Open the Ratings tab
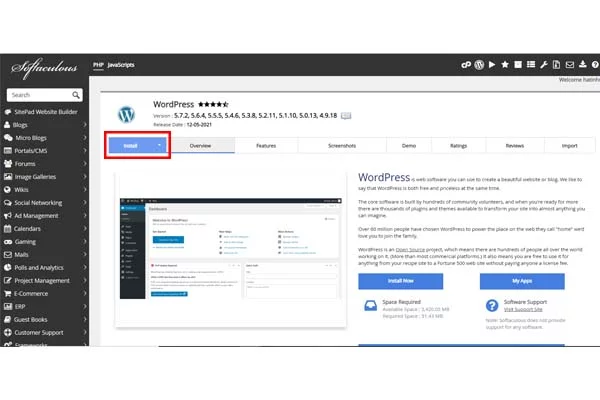Image resolution: width=600 pixels, height=400 pixels. [x=458, y=145]
